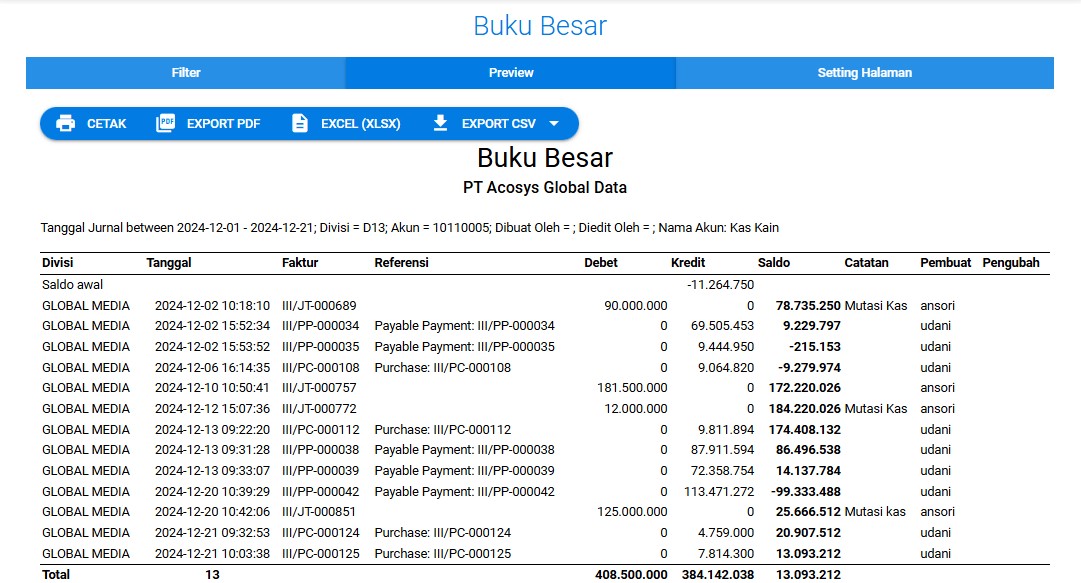The width and height of the screenshot is (1081, 583).
Task: Select invoice III/JT-000689 in the table
Action: coord(319,305)
